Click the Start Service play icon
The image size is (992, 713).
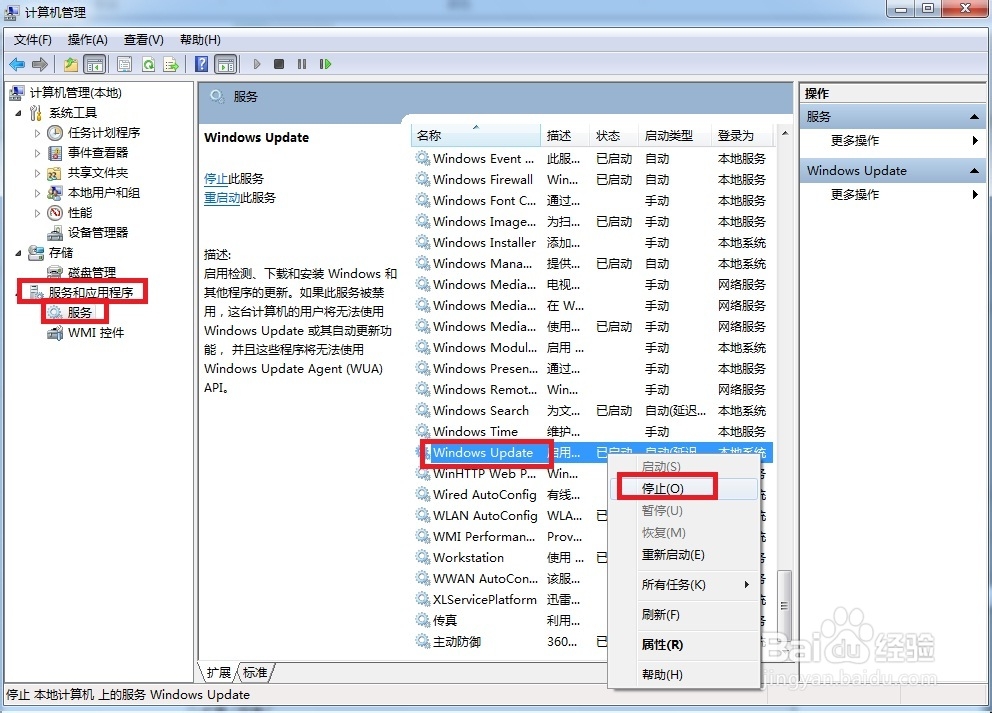(256, 64)
